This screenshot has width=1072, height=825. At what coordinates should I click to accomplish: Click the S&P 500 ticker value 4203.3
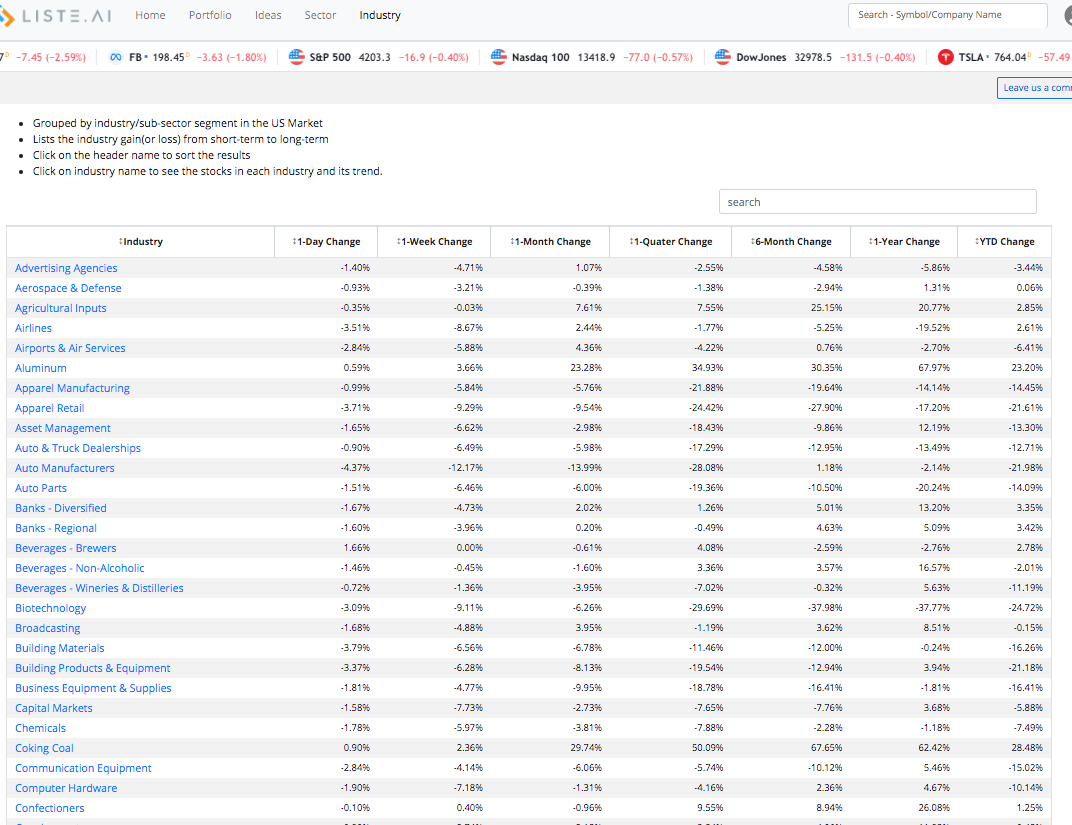point(375,57)
